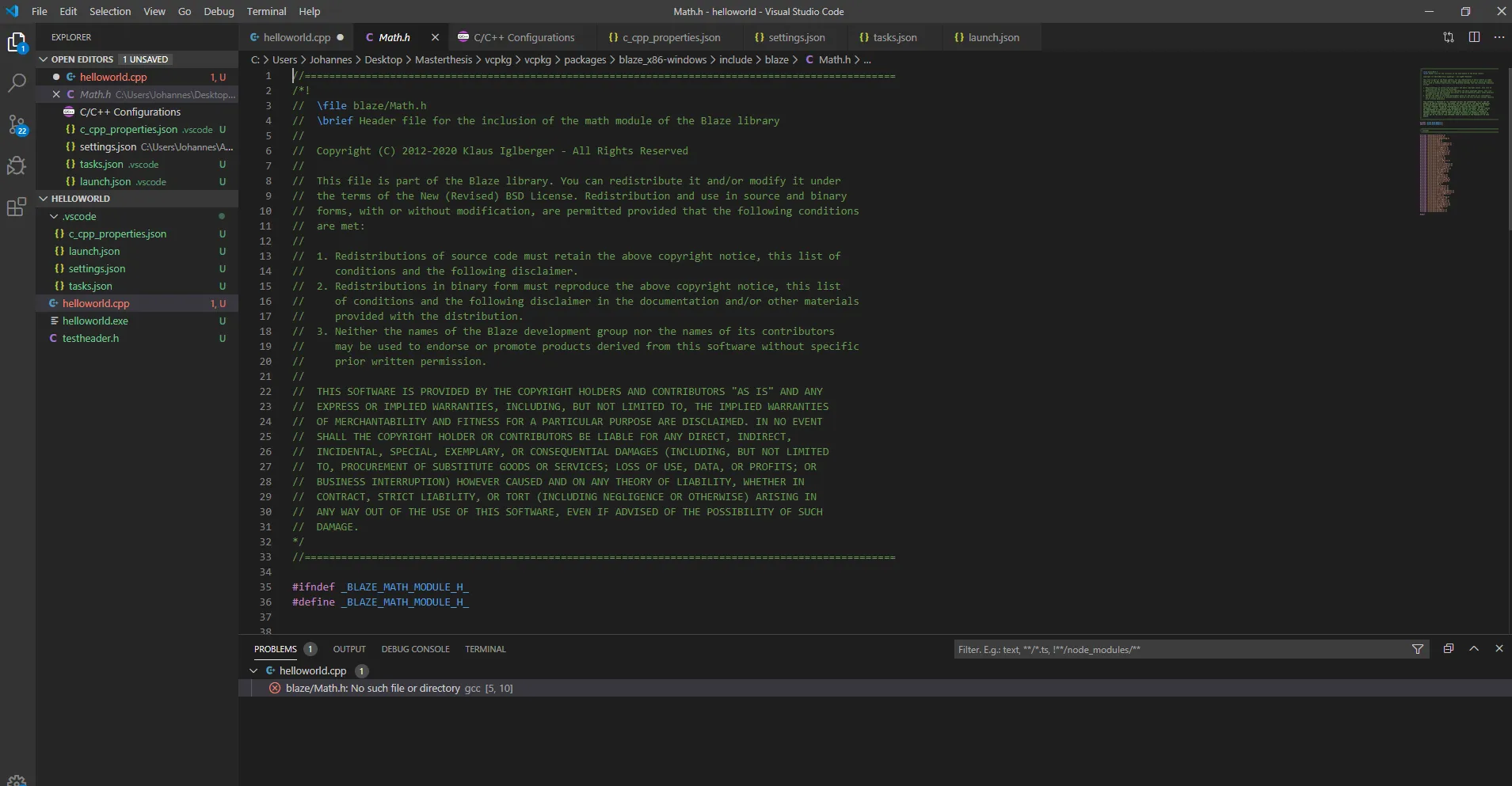Select helloworld.cpp in Open Editors

pyautogui.click(x=137, y=77)
